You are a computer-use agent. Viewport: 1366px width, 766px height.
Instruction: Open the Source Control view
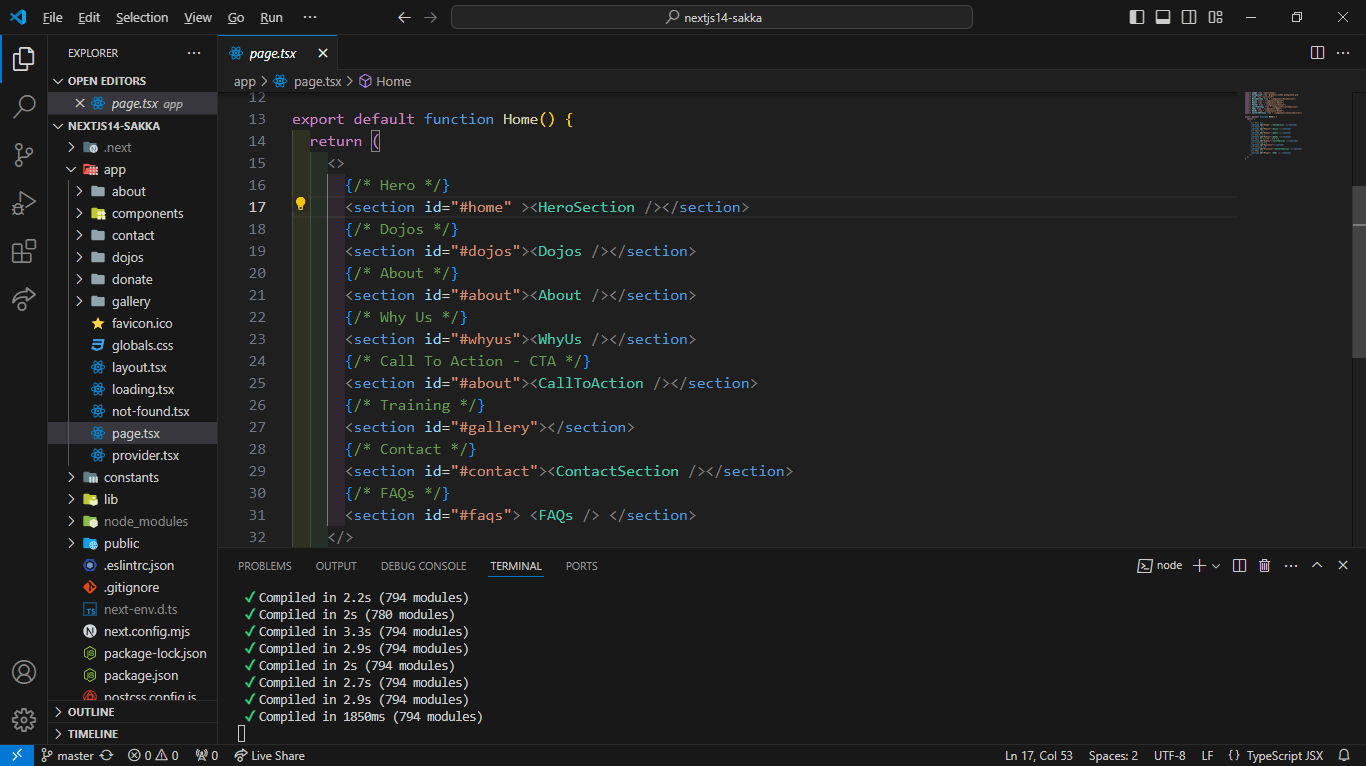(x=24, y=155)
